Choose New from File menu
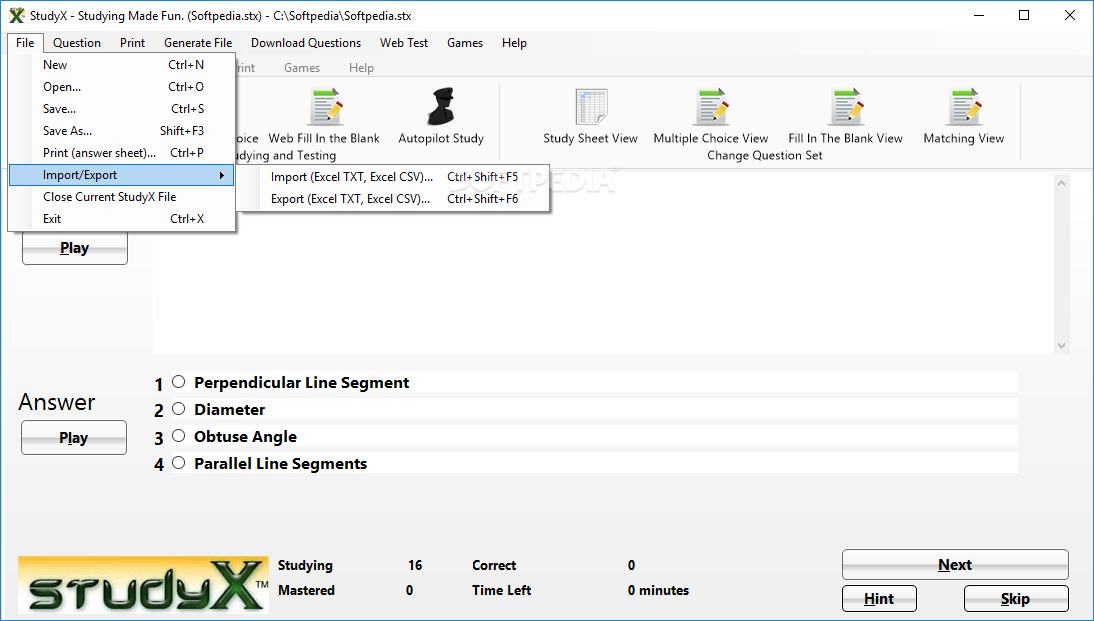The width and height of the screenshot is (1094, 621). tap(121, 65)
